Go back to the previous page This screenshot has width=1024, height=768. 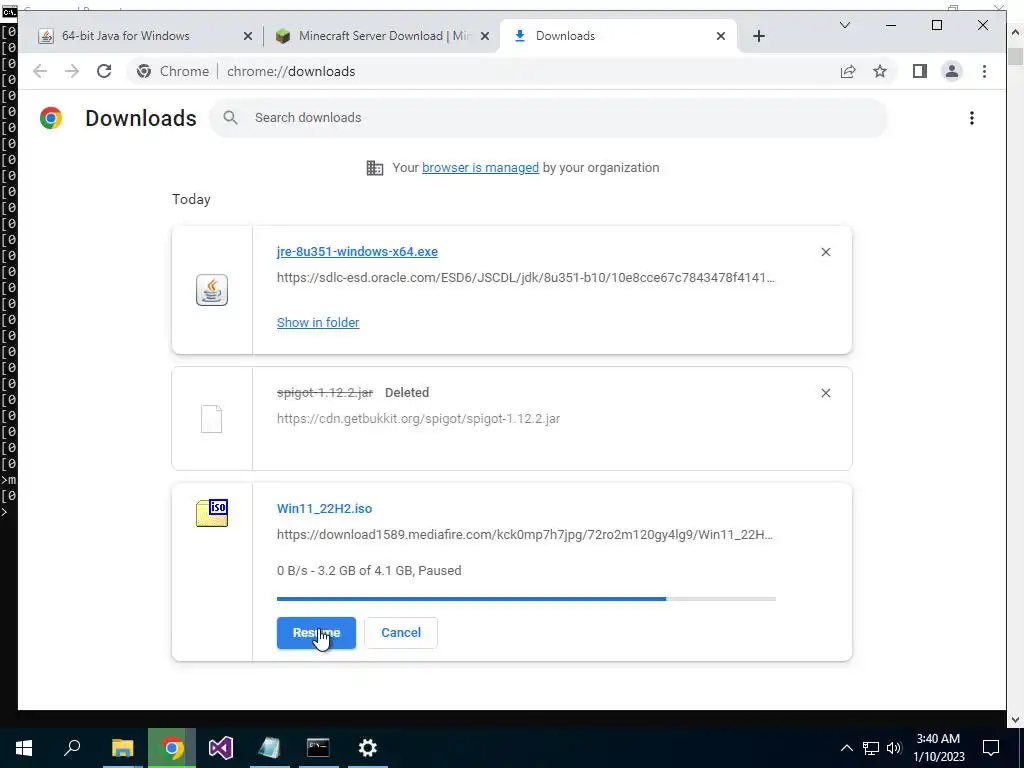tap(40, 71)
